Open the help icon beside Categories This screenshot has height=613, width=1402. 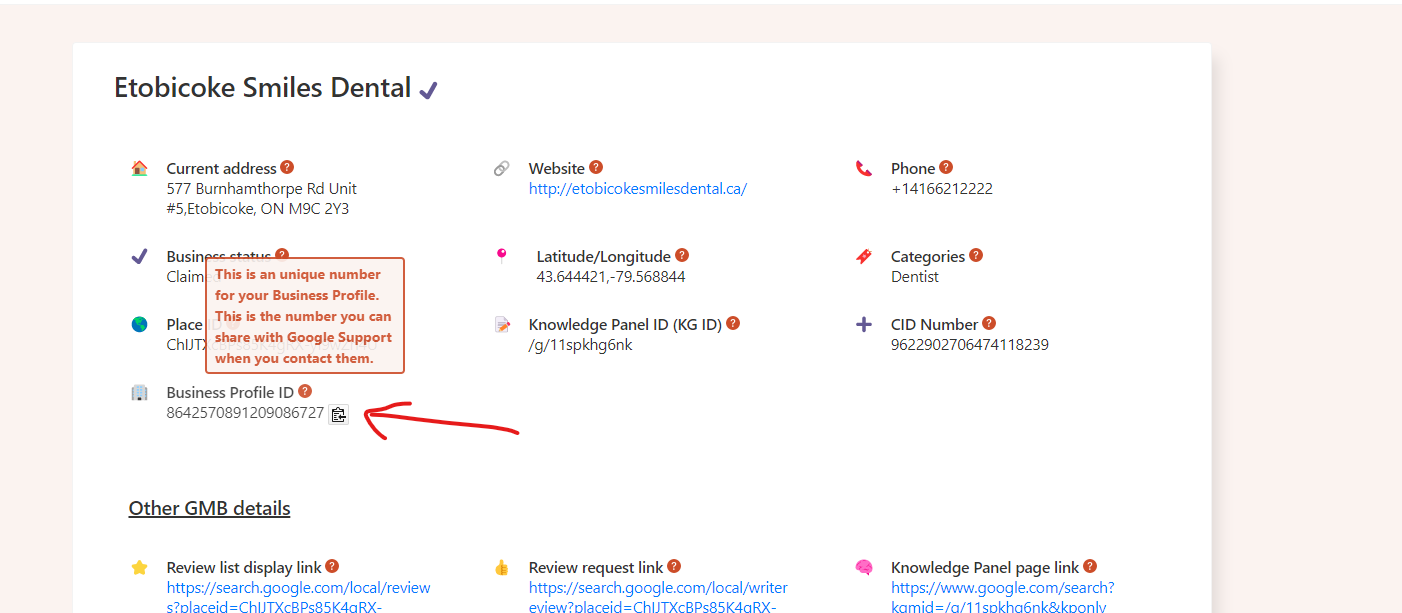(975, 254)
